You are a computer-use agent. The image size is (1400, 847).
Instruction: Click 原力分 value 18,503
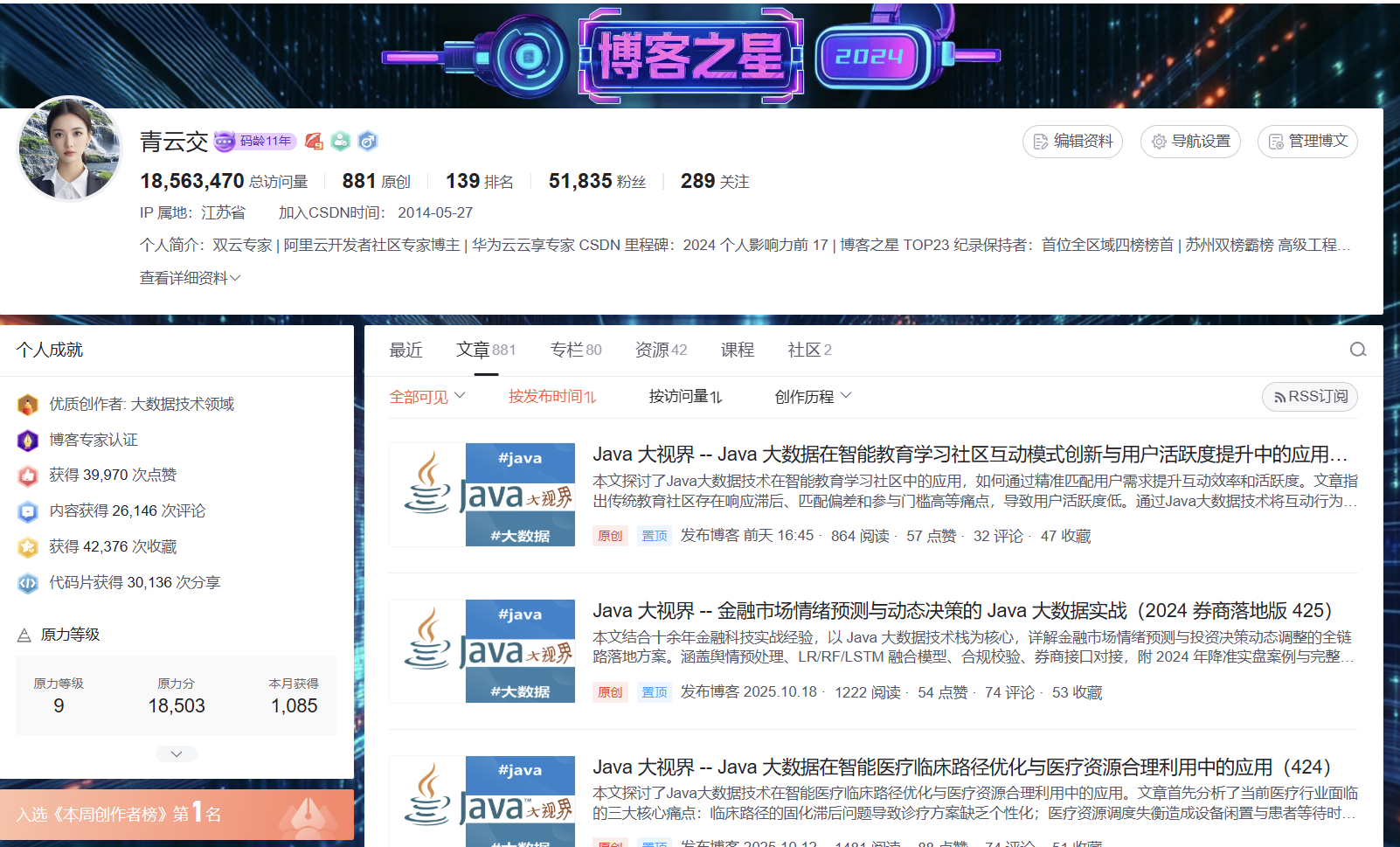pos(177,705)
